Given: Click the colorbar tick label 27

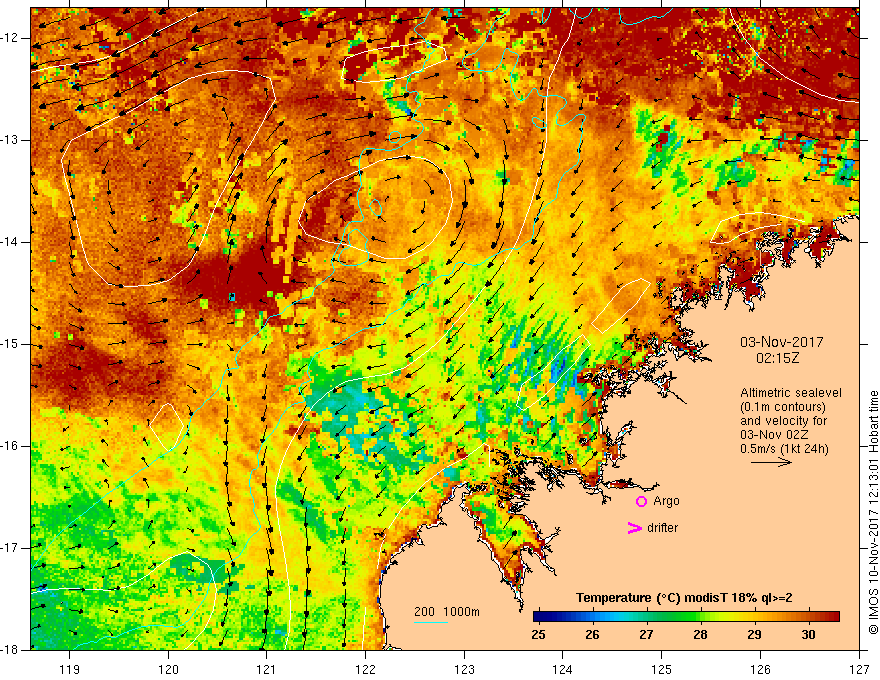Looking at the screenshot, I should pyautogui.click(x=646, y=635).
